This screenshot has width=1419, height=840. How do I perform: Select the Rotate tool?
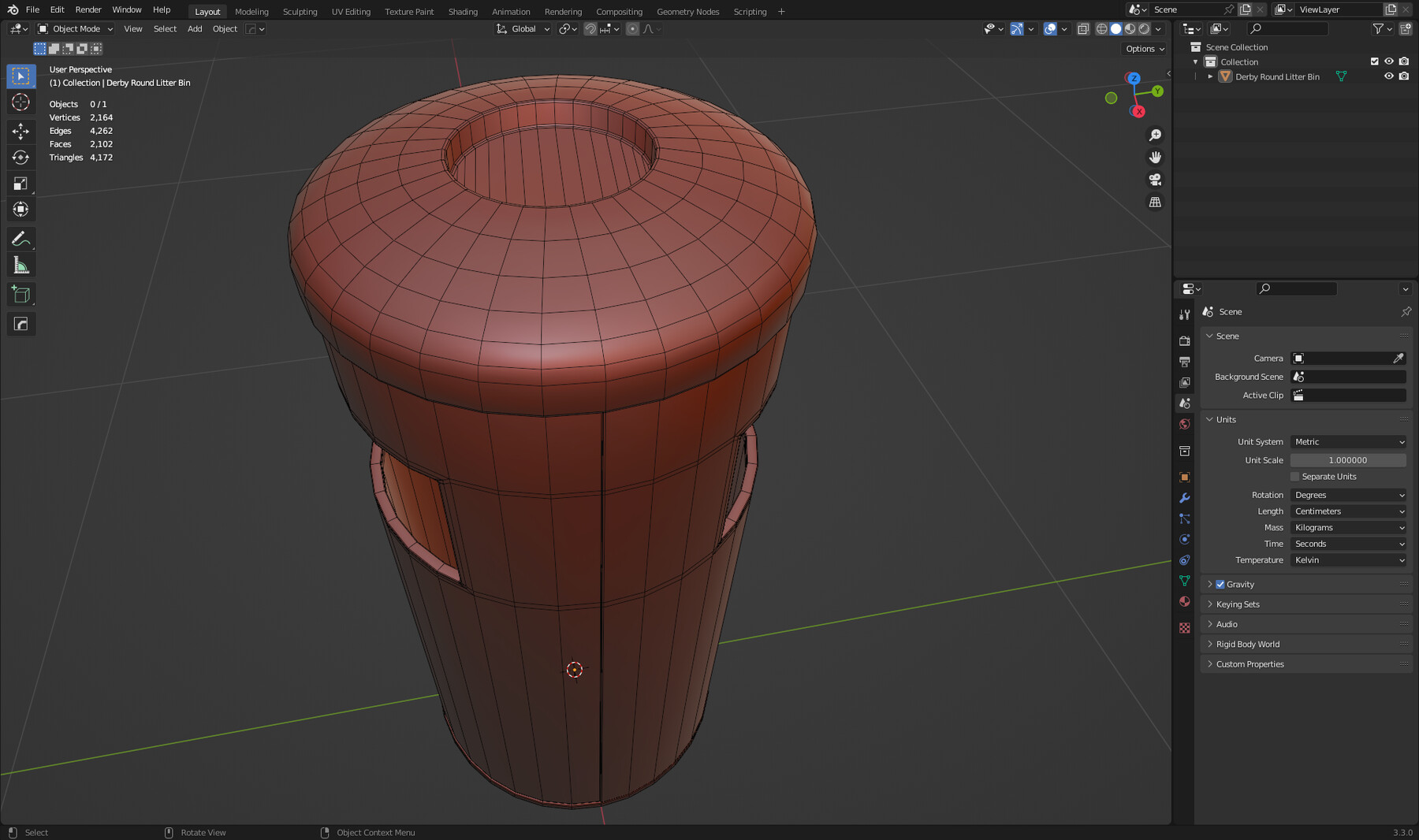click(x=21, y=158)
